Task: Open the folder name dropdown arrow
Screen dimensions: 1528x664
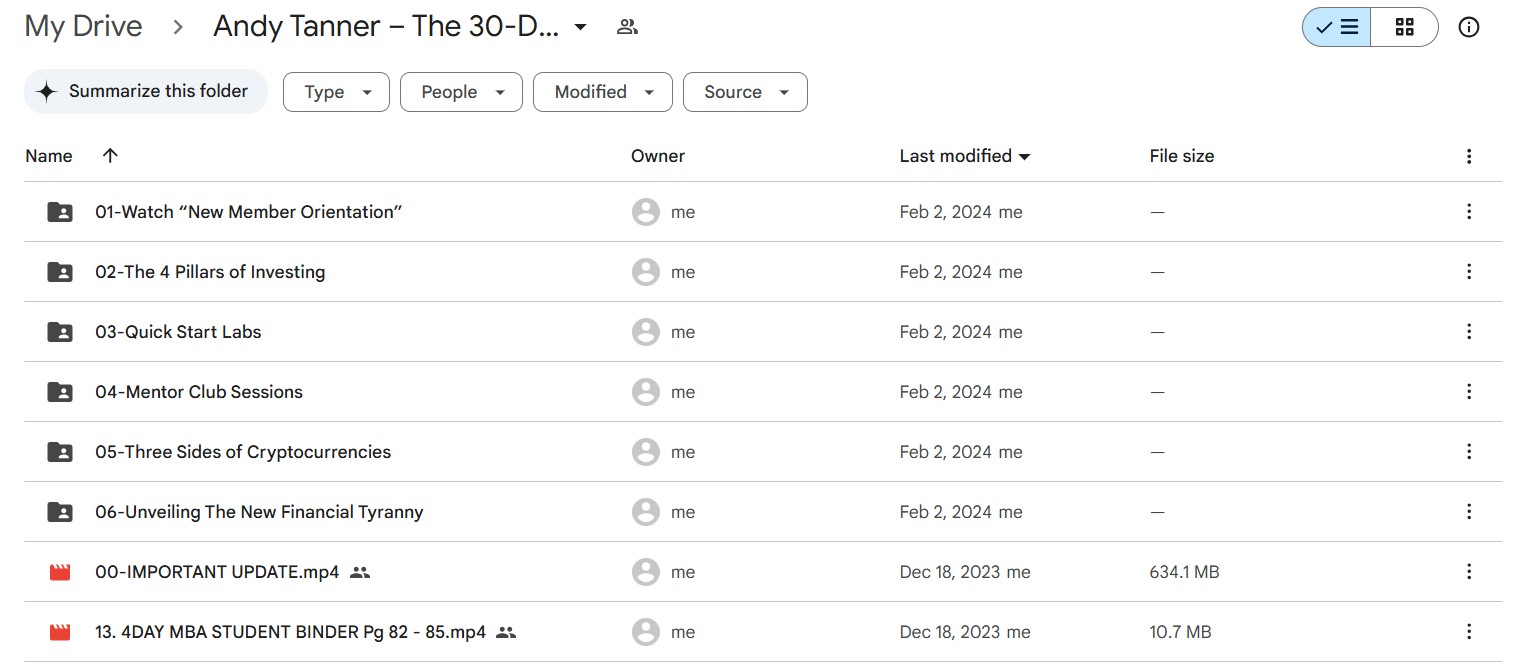Action: [580, 27]
